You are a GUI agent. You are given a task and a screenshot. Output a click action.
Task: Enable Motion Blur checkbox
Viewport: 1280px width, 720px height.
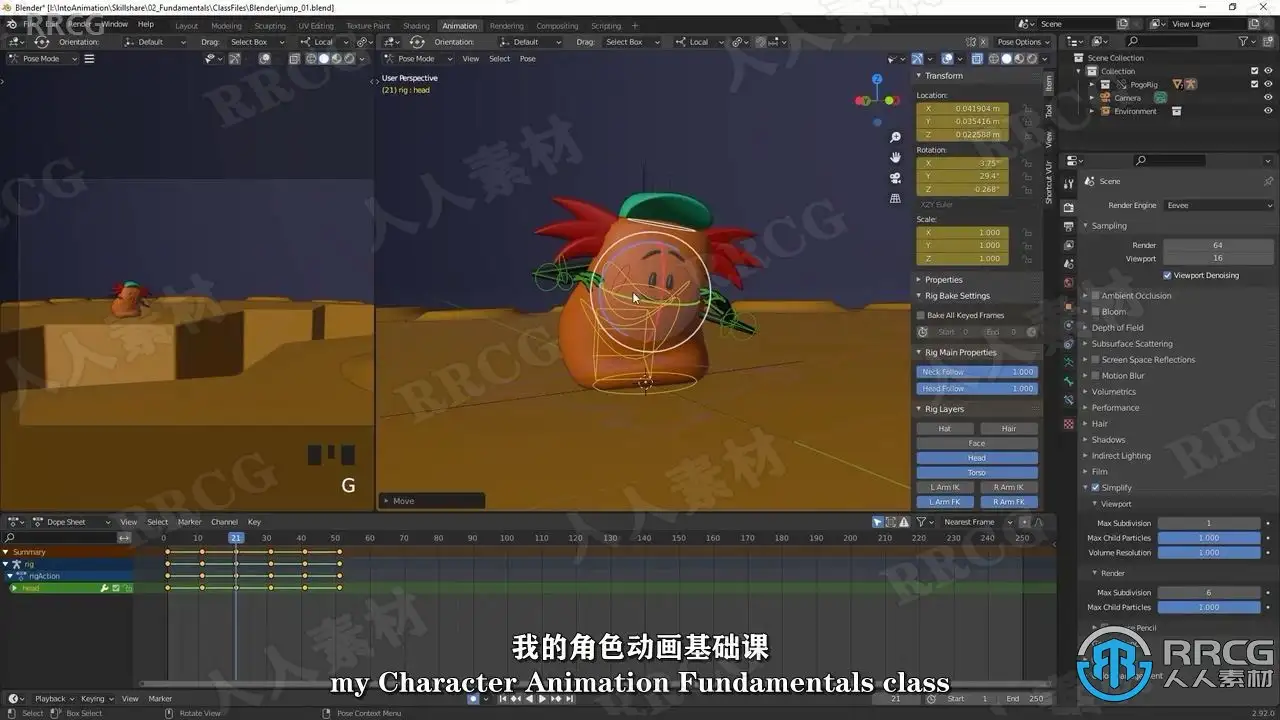[1095, 376]
